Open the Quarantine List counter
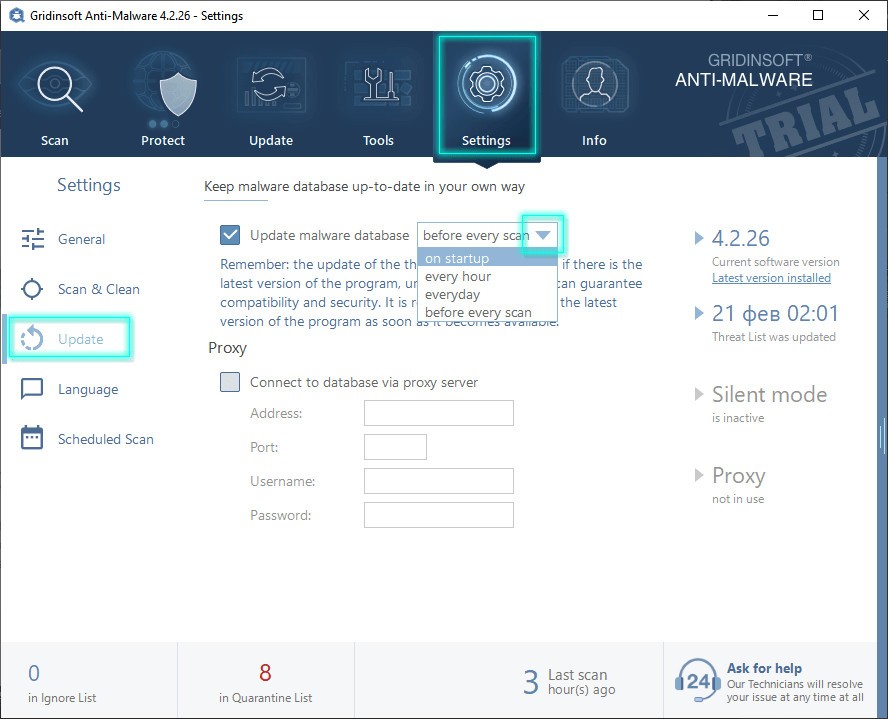The width and height of the screenshot is (888, 719). (265, 682)
